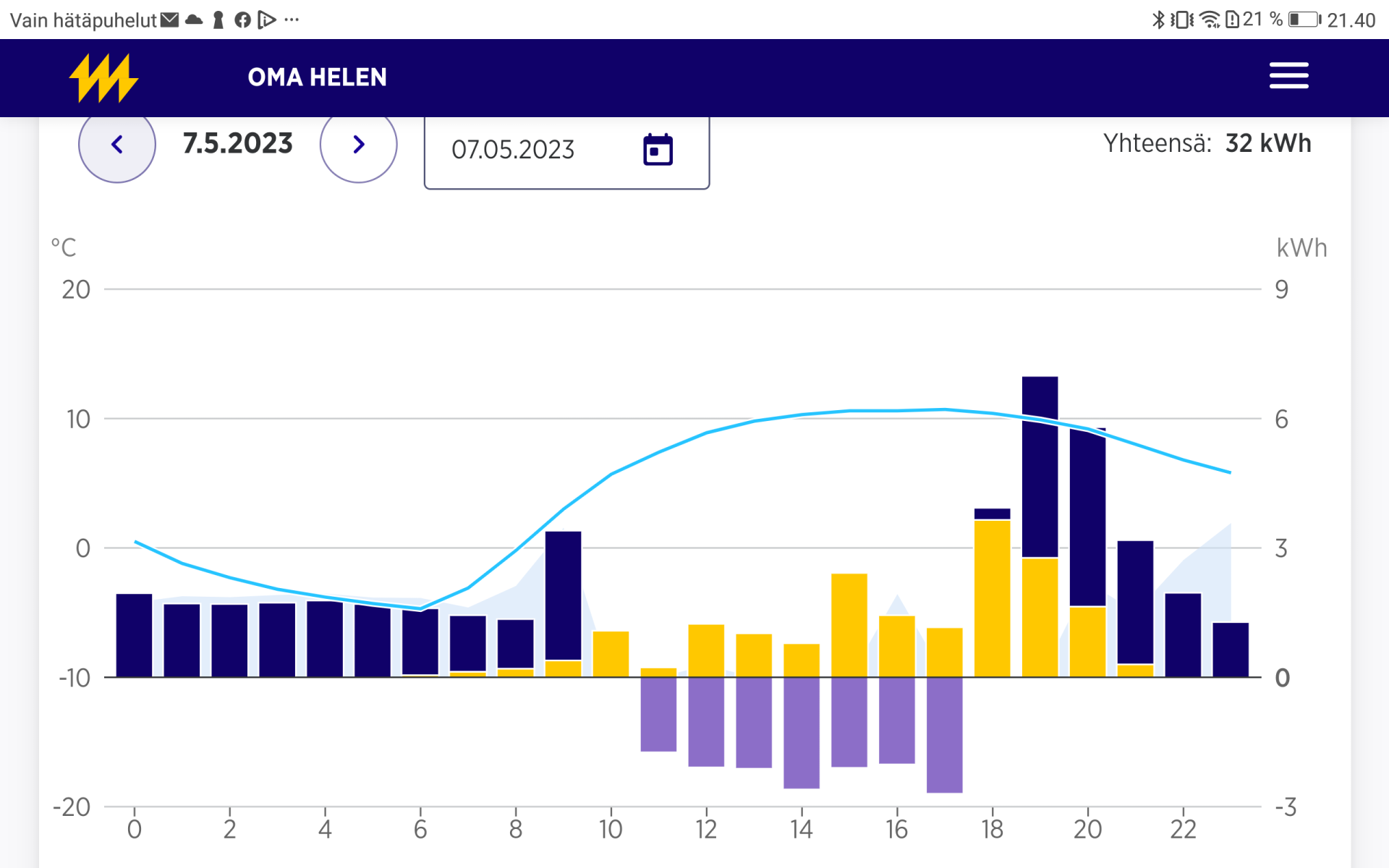Select the yellow bar at hour 18
The height and width of the screenshot is (868, 1389).
pyautogui.click(x=992, y=598)
